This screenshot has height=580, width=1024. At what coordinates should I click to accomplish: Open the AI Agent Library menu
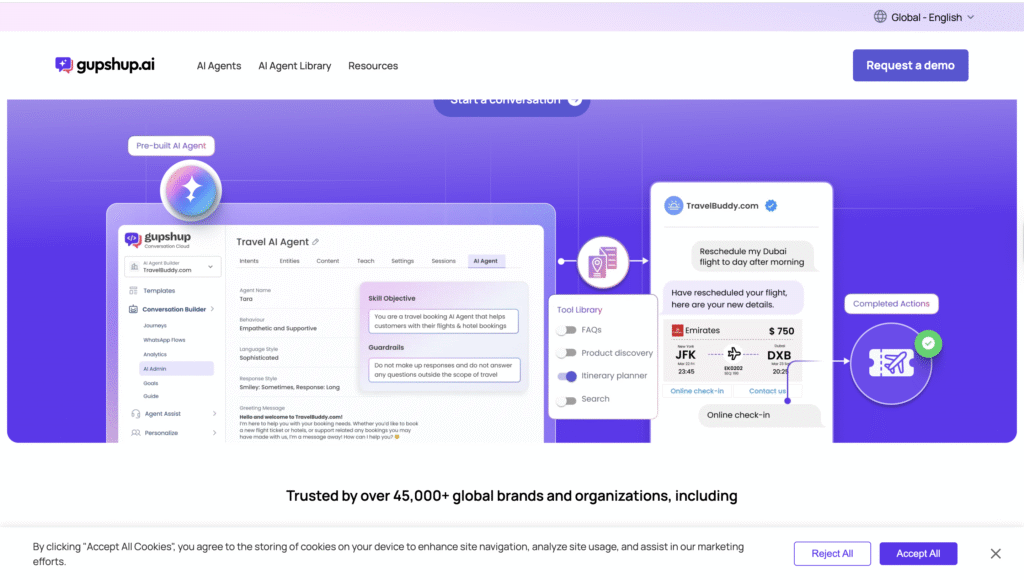[295, 65]
